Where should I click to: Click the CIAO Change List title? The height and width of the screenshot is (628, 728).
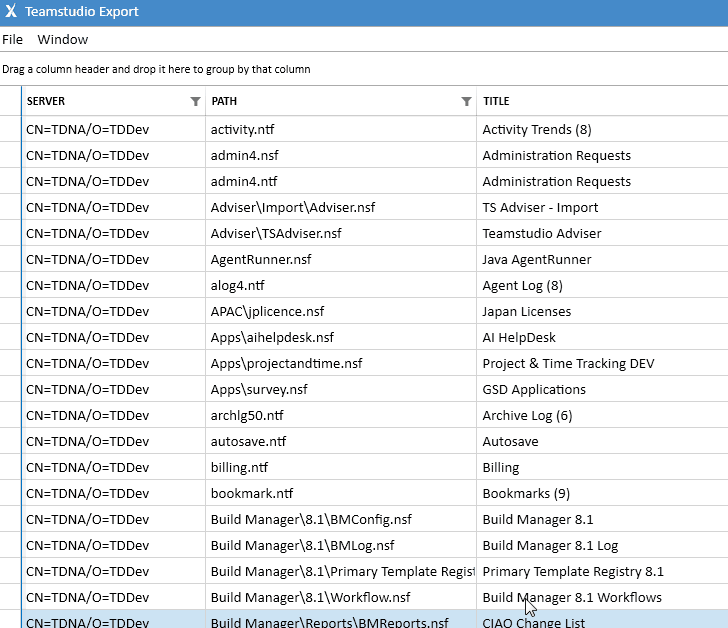point(533,622)
